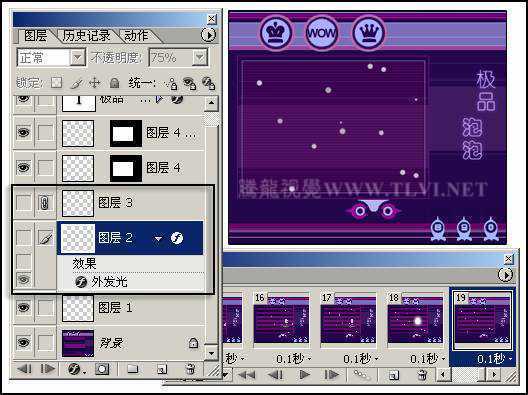Screen dimensions: 528x395
Task: Click the link chain icon on 图层 3
Action: tap(45, 203)
